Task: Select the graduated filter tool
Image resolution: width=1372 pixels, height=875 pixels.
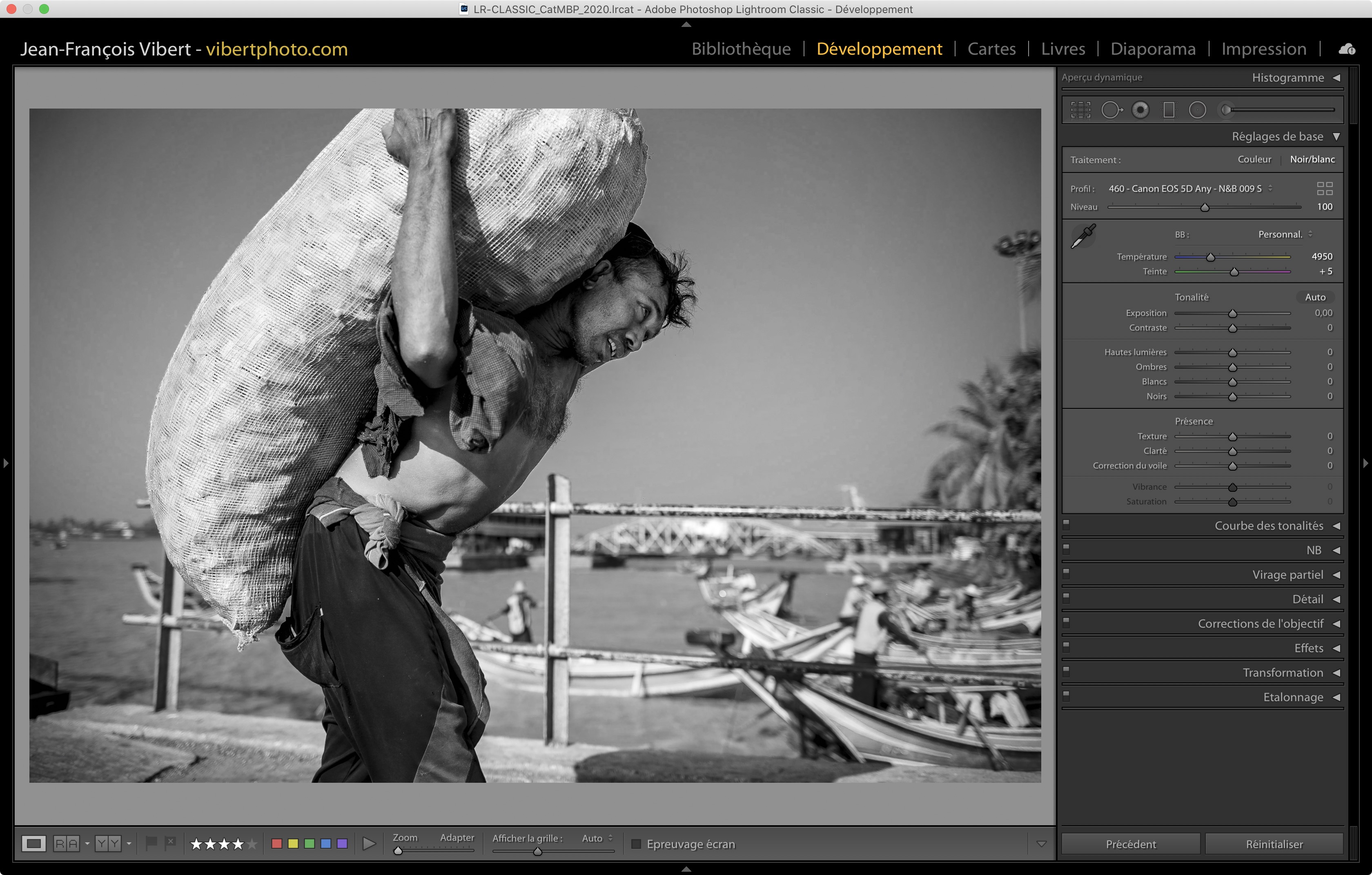Action: pyautogui.click(x=1169, y=110)
